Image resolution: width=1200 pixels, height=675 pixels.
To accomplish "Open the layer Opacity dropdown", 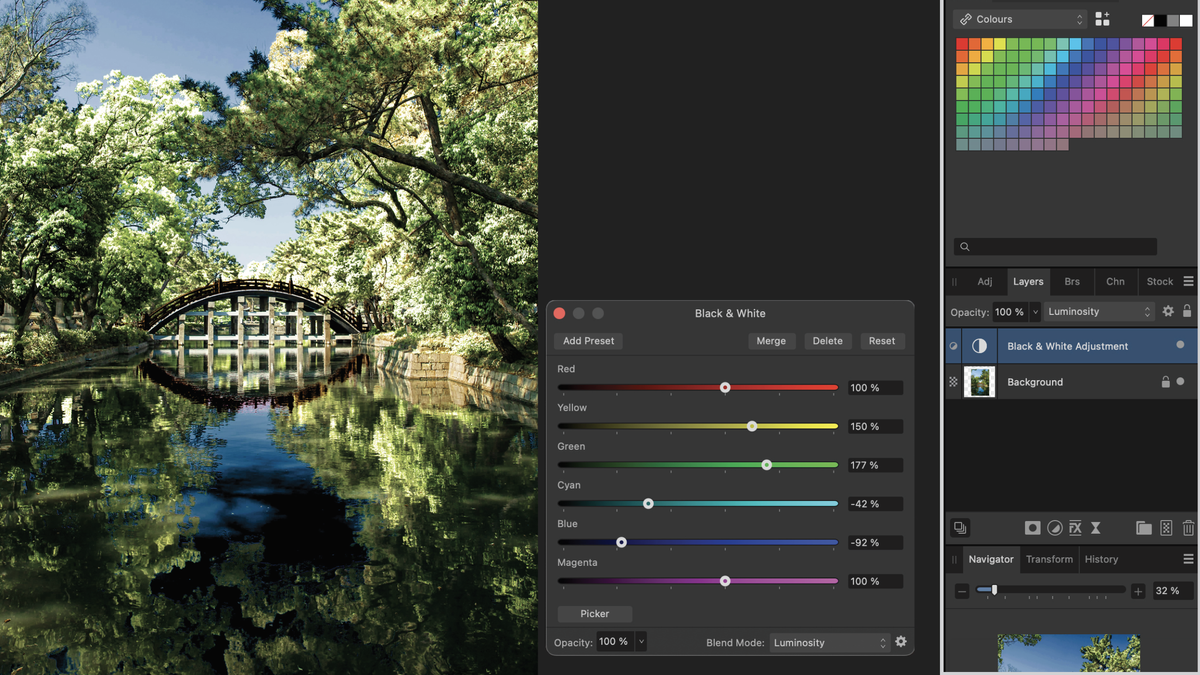I will 1035,311.
